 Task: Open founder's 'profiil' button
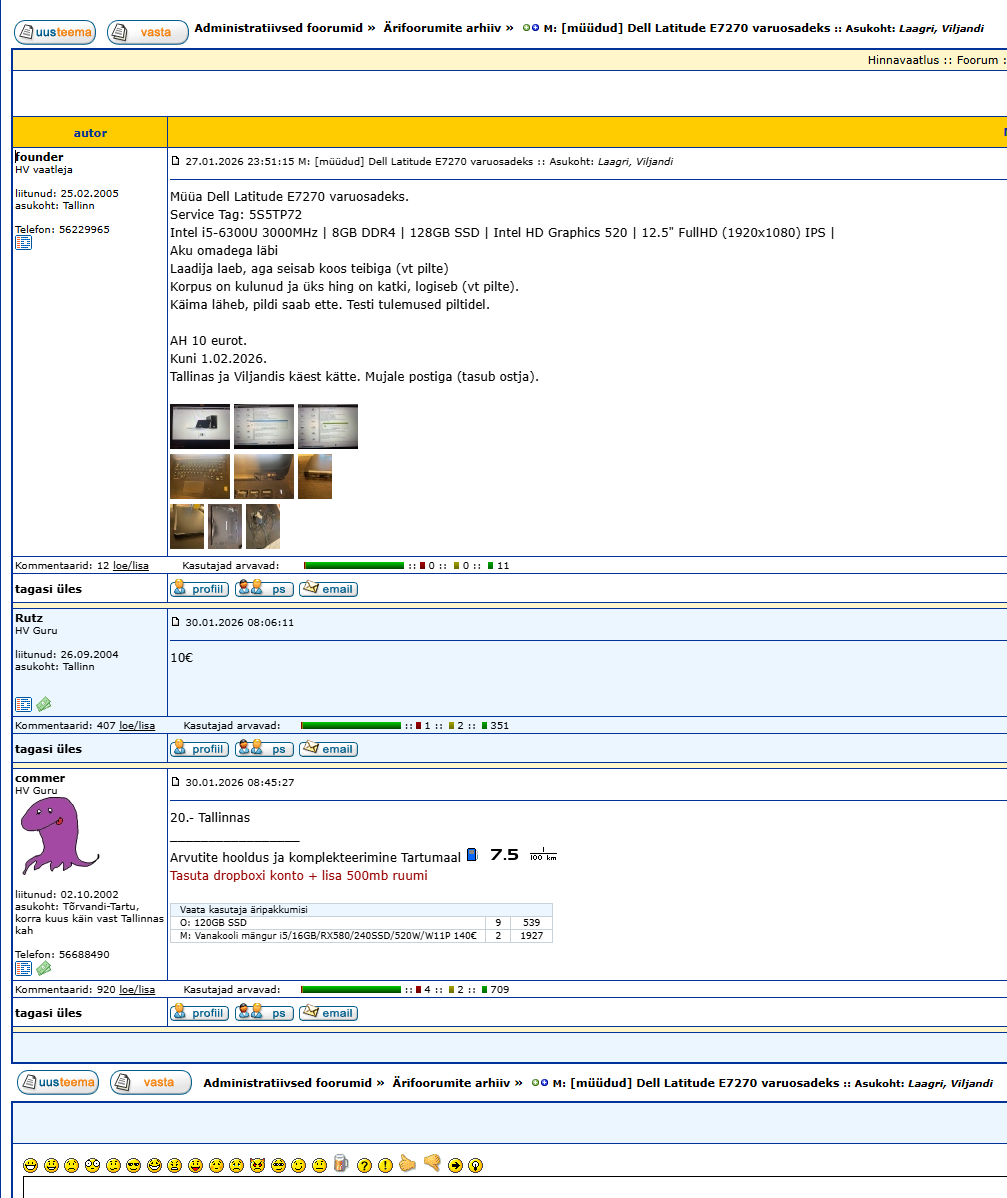(199, 589)
